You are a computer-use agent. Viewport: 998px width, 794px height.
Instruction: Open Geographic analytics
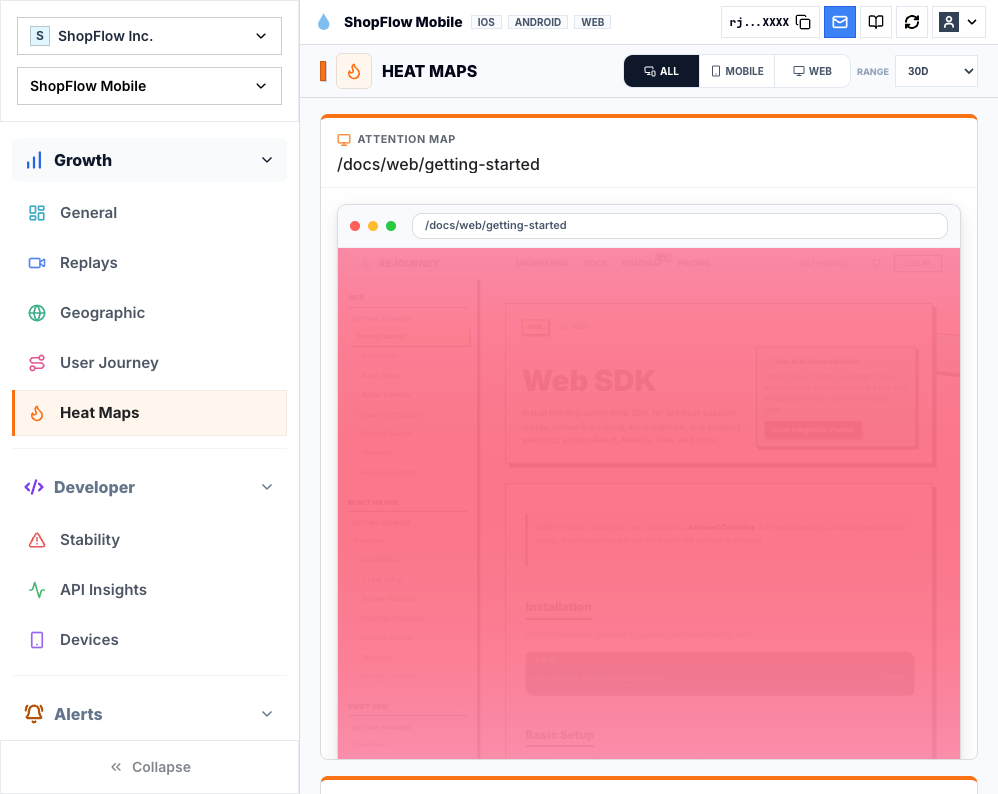149,313
